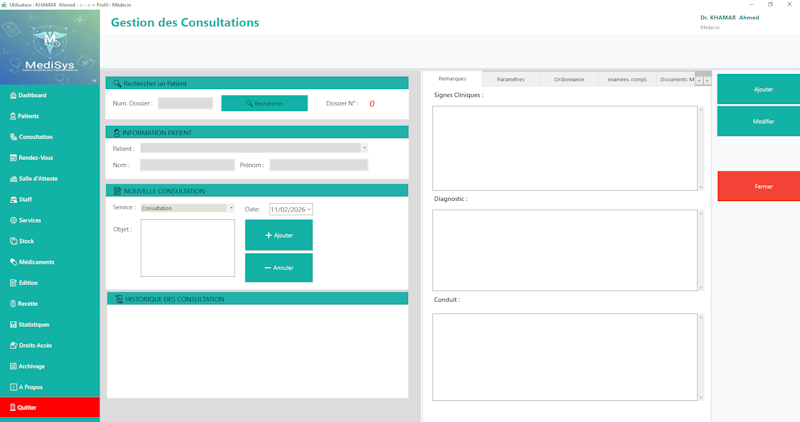Viewport: 800px width, 422px height.
Task: Open the Statistiques chart icon
Action: (x=13, y=325)
